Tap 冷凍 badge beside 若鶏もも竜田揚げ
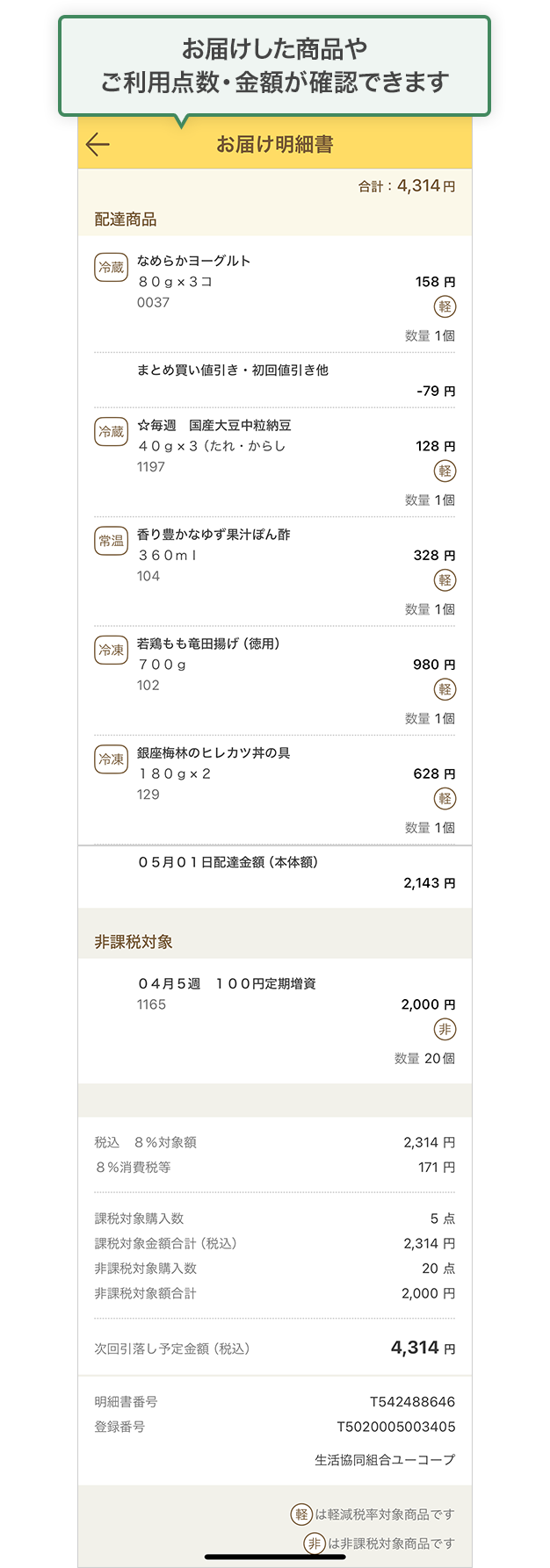 click(112, 651)
